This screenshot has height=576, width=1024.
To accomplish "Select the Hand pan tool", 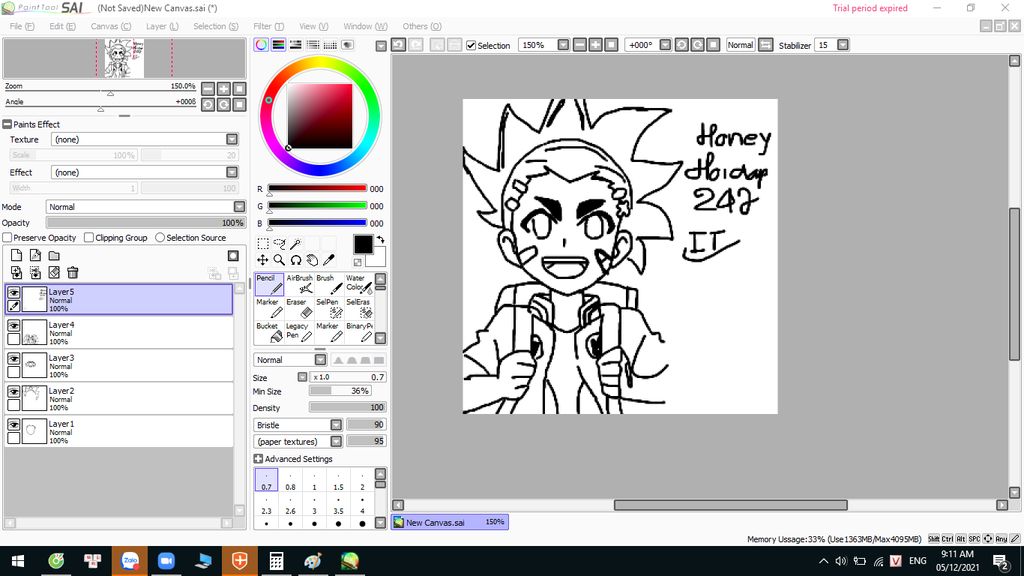I will (312, 260).
